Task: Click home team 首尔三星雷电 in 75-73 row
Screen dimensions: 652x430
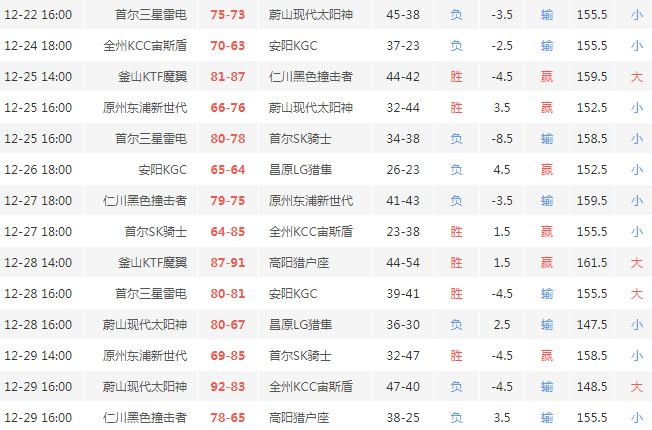Action: [x=151, y=15]
